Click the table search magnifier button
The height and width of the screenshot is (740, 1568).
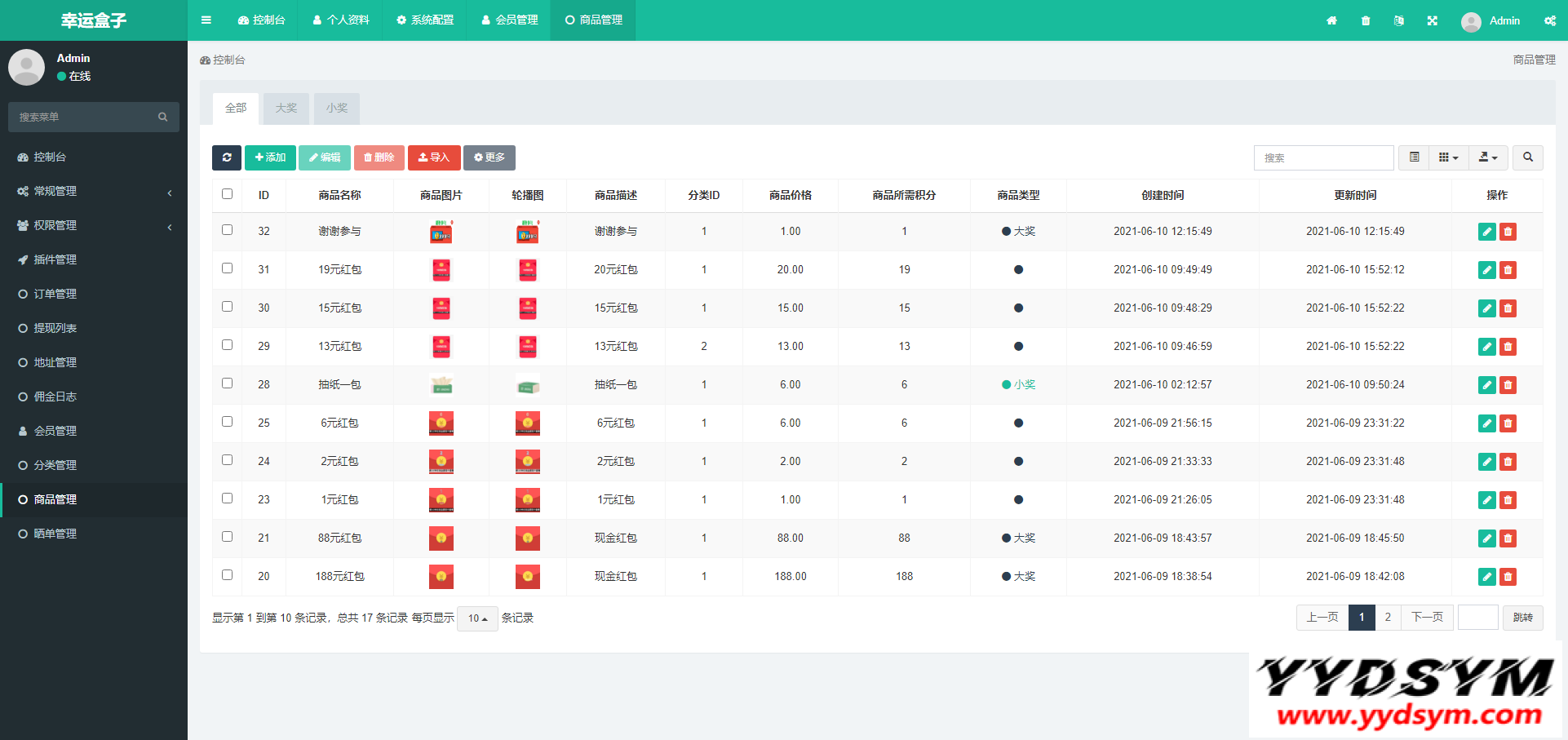click(x=1527, y=157)
